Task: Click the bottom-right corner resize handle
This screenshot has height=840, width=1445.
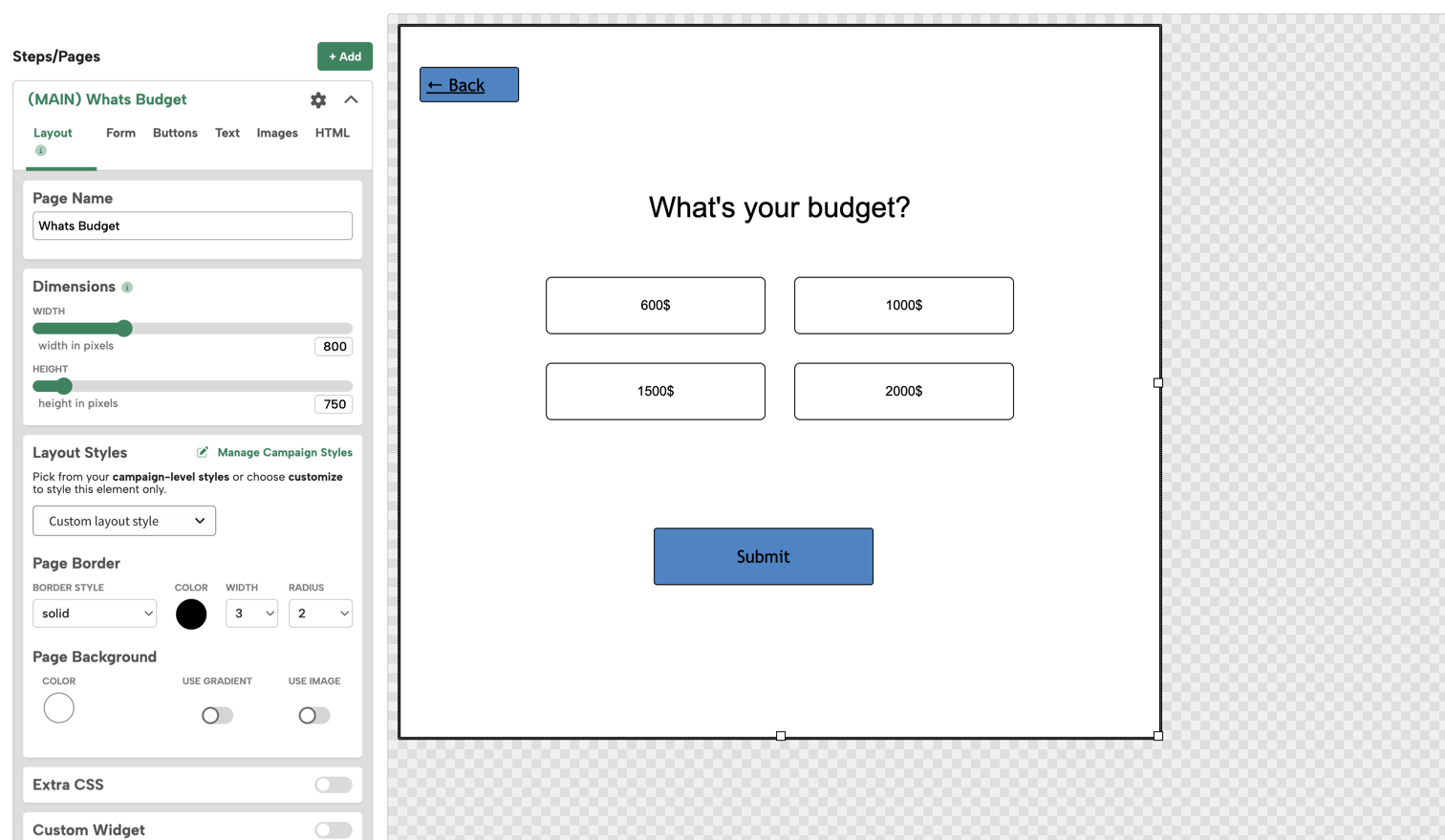Action: pos(1157,736)
